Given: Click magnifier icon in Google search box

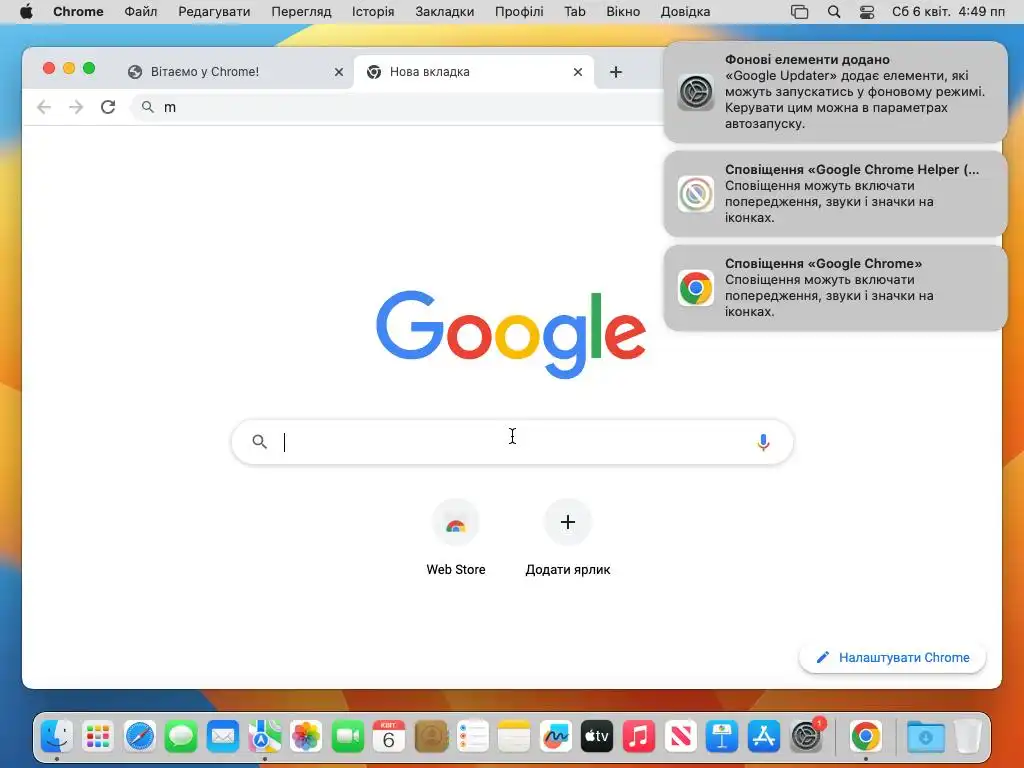Looking at the screenshot, I should tap(259, 442).
